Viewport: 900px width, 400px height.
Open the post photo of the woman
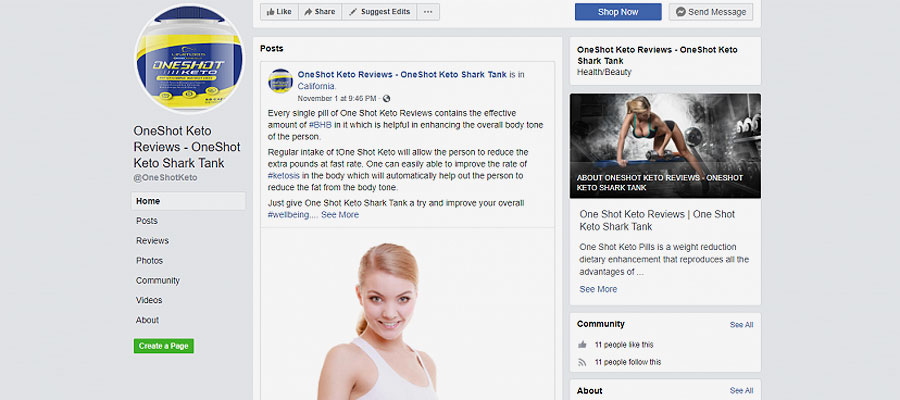click(x=408, y=314)
